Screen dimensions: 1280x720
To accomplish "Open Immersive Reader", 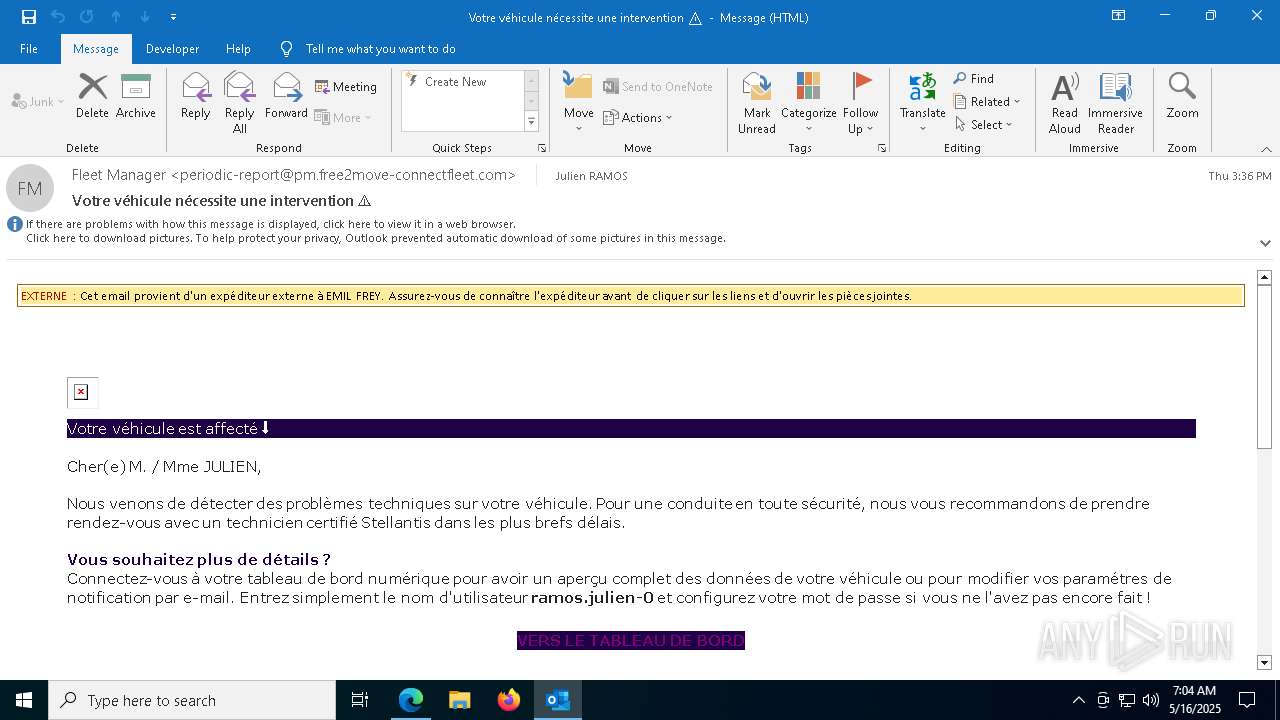I will point(1115,103).
